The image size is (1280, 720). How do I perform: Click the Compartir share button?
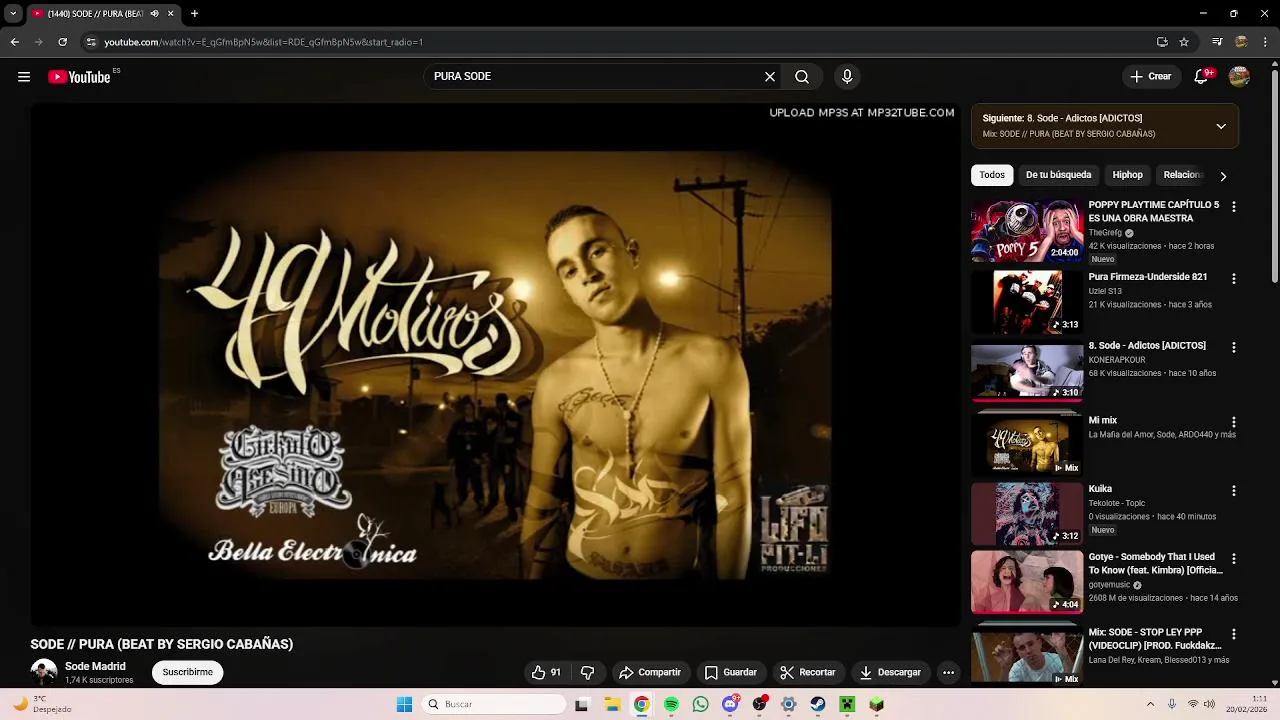[649, 673]
